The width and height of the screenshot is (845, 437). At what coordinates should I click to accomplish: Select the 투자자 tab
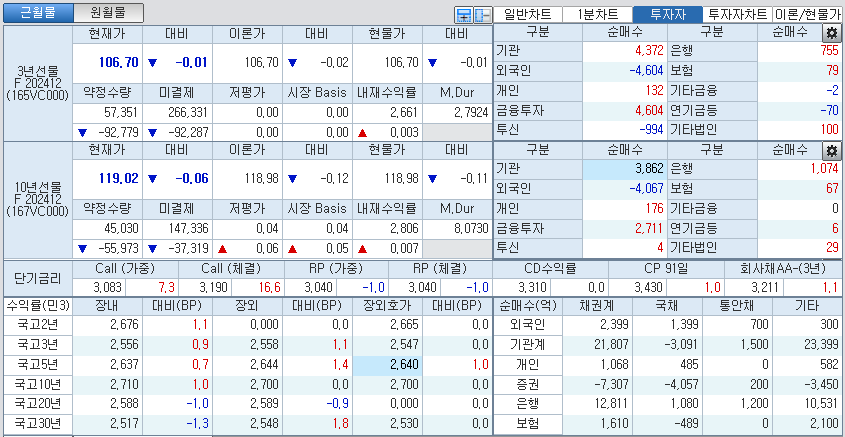click(668, 15)
